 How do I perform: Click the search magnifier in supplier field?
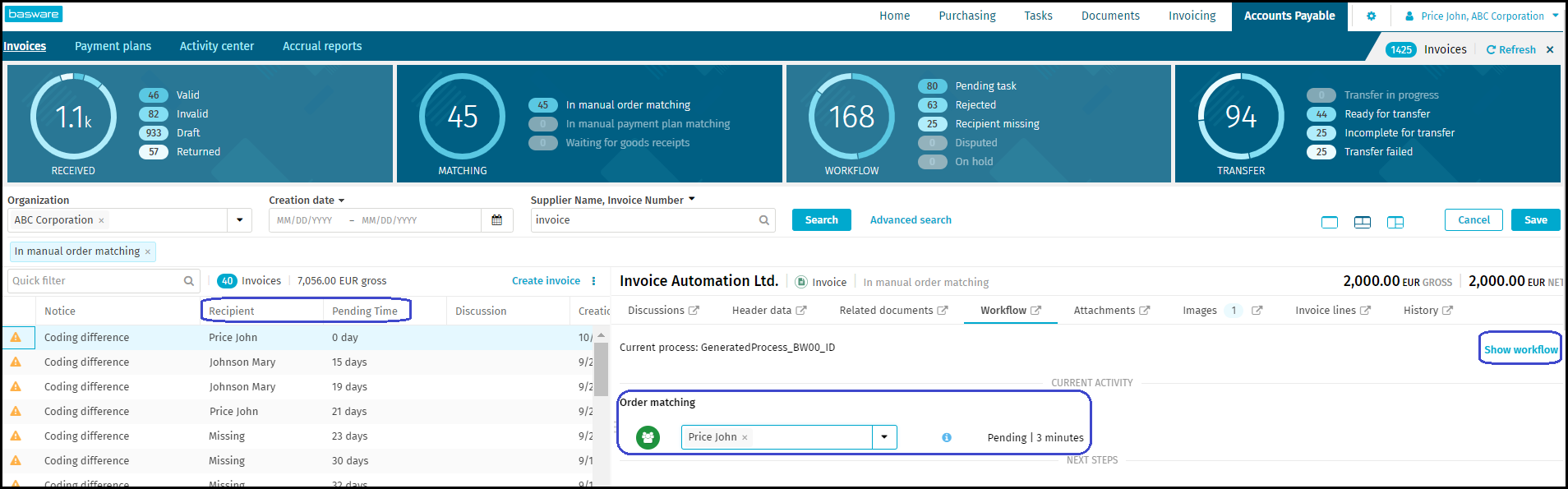[763, 220]
